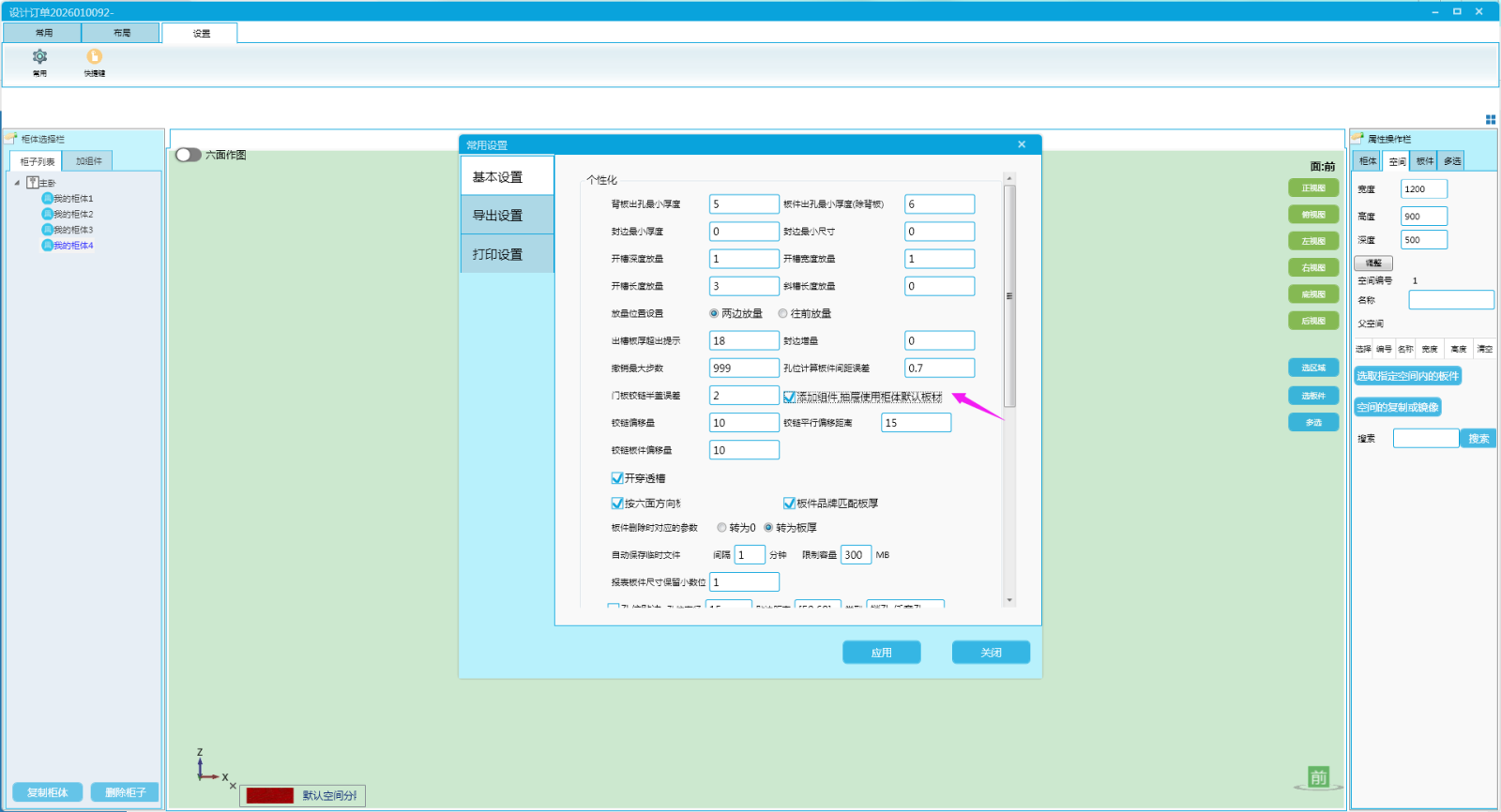Open the 导出设置 section
The image size is (1501, 812).
click(508, 215)
